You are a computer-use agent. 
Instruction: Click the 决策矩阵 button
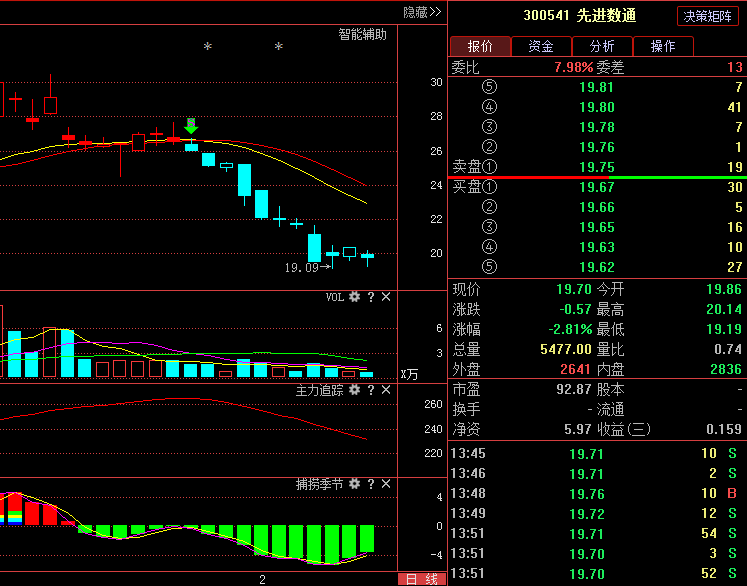point(709,16)
